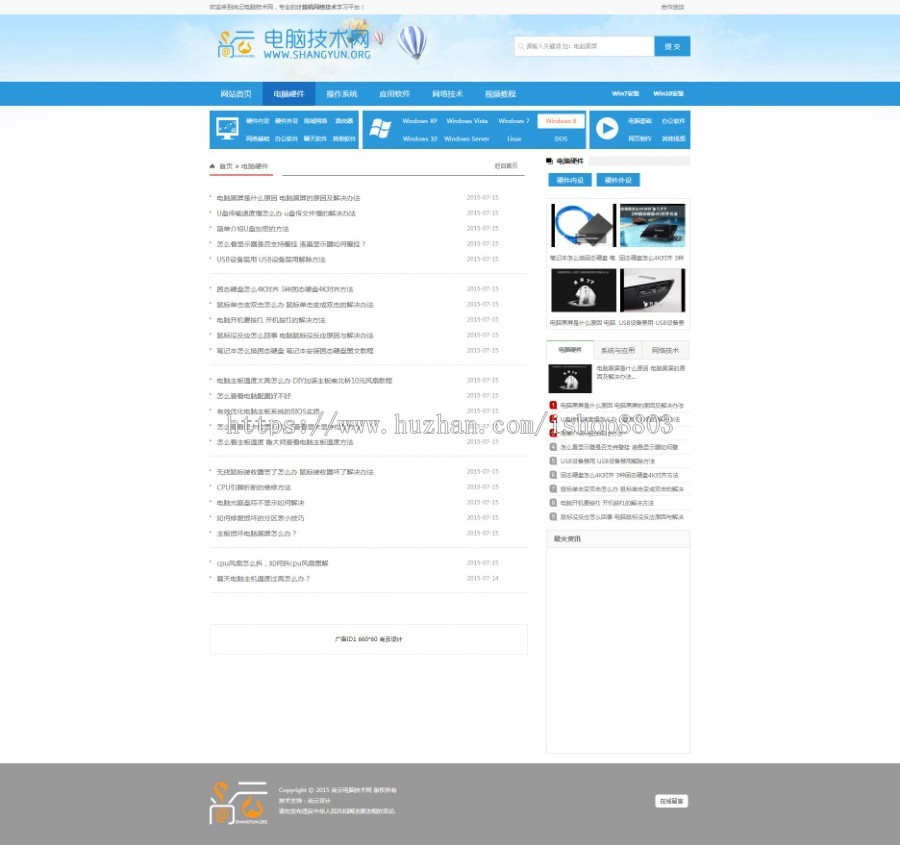
Task: Click the hot air balloon icon beside the logo
Action: 412,44
